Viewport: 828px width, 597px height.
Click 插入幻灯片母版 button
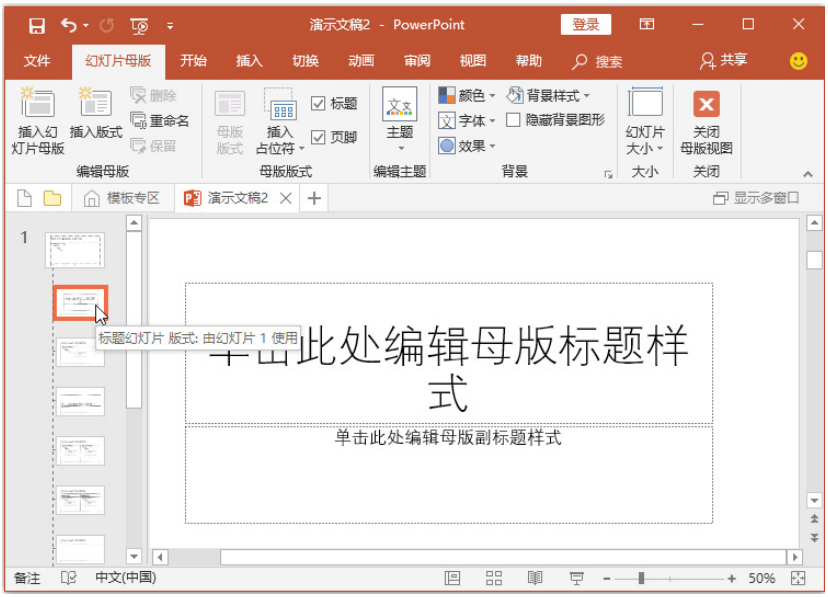38,121
